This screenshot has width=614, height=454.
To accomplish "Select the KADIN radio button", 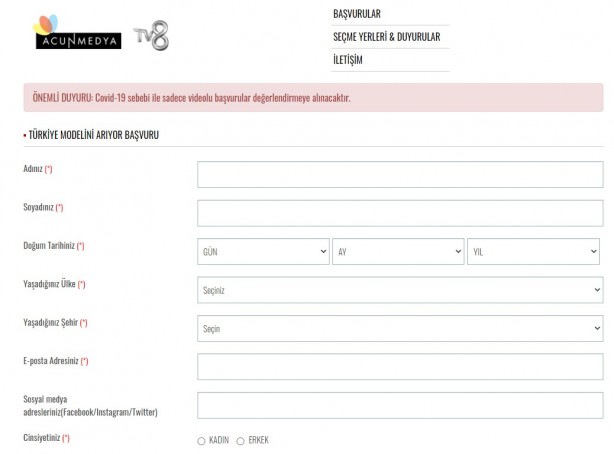I will point(202,441).
